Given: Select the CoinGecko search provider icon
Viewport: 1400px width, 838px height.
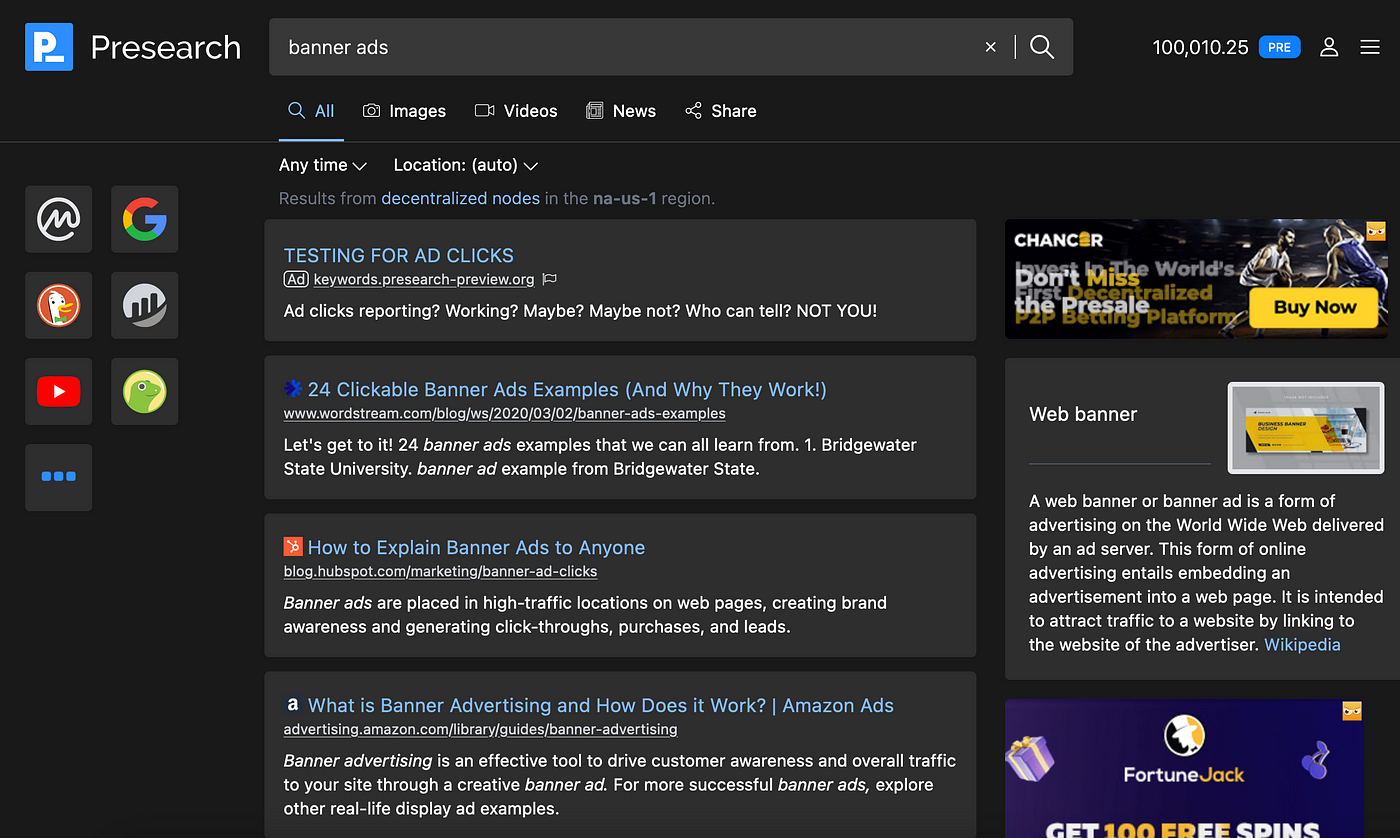Looking at the screenshot, I should pos(144,391).
